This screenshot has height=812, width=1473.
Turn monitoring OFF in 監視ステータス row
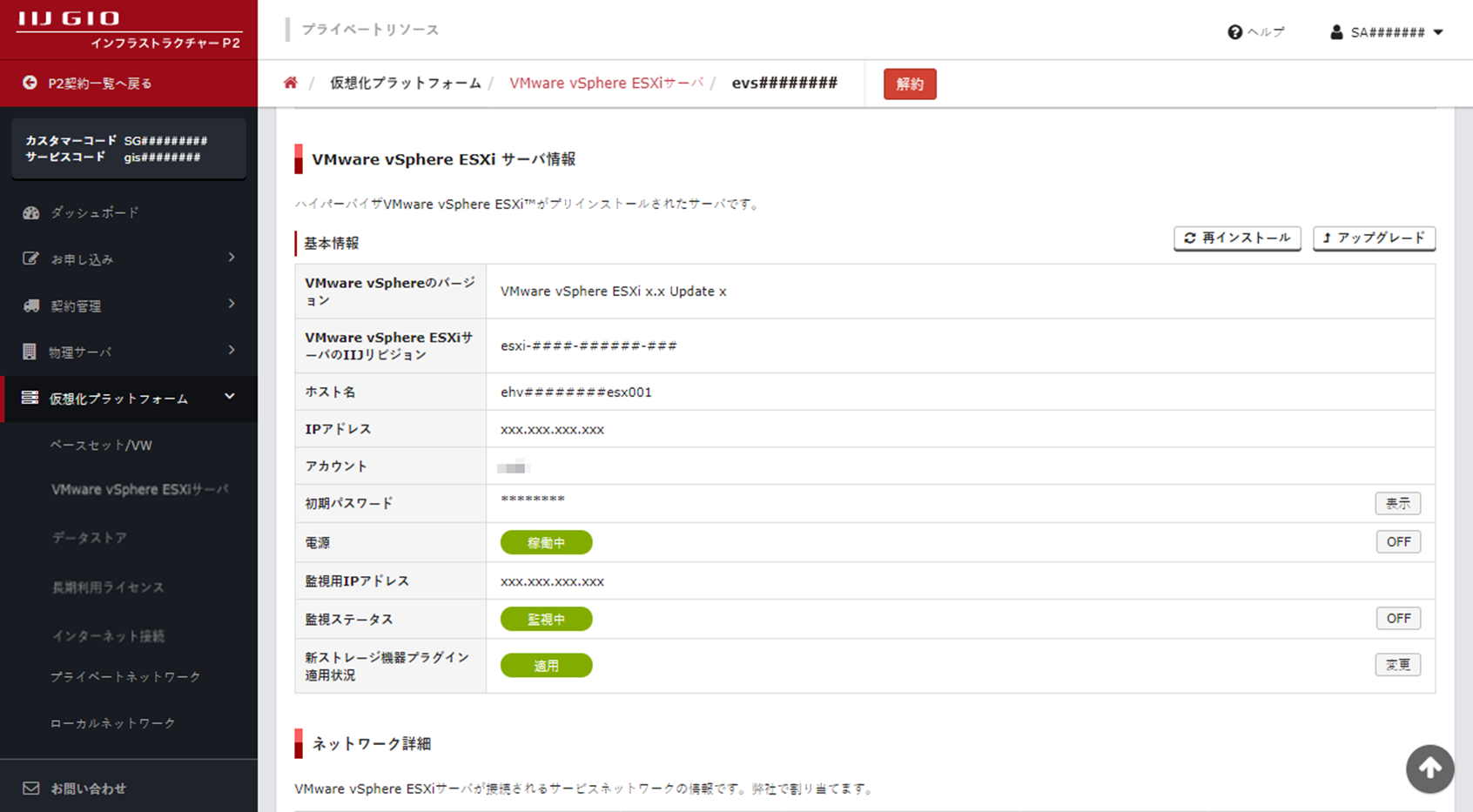pos(1398,618)
